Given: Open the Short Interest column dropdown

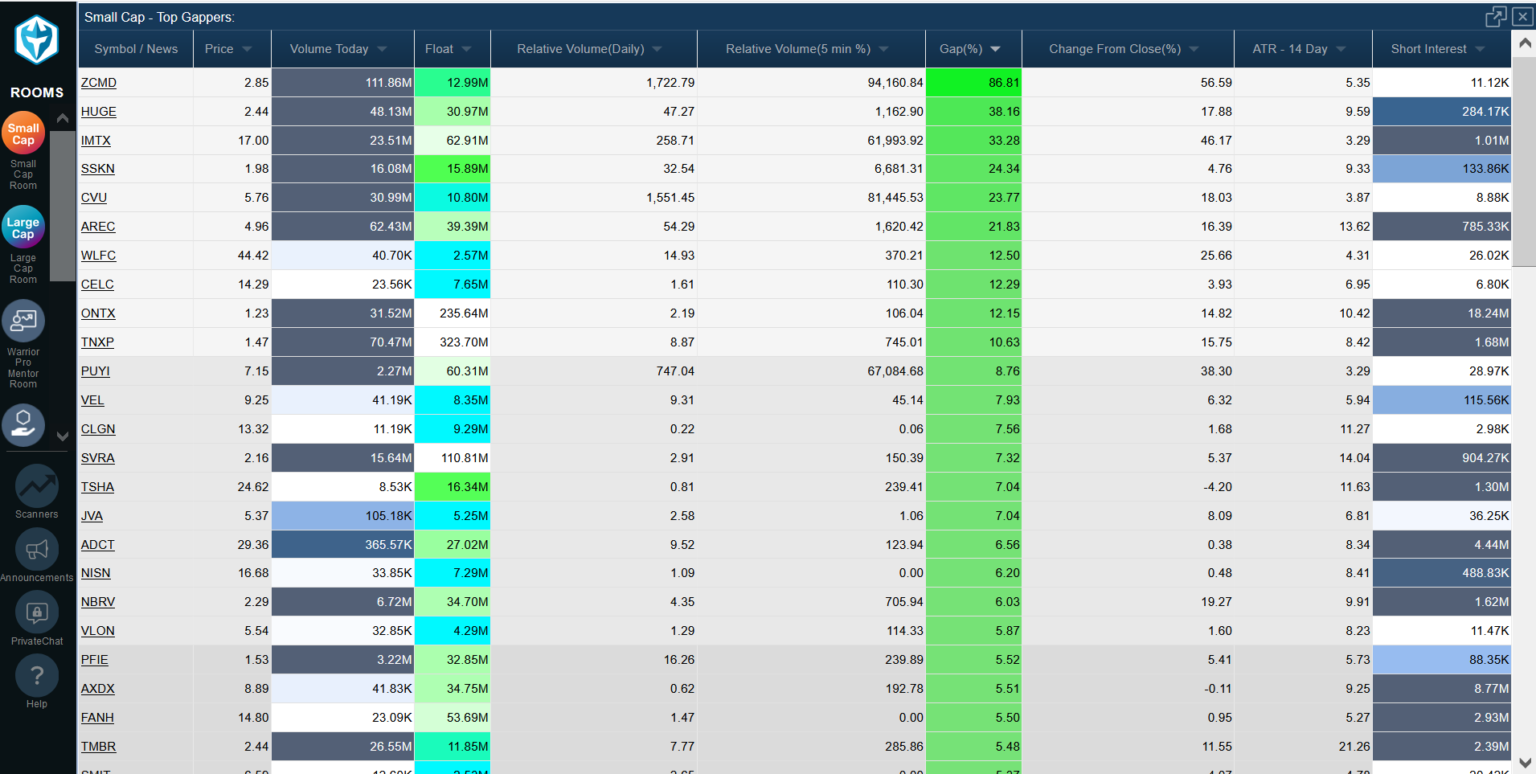Looking at the screenshot, I should (1479, 48).
